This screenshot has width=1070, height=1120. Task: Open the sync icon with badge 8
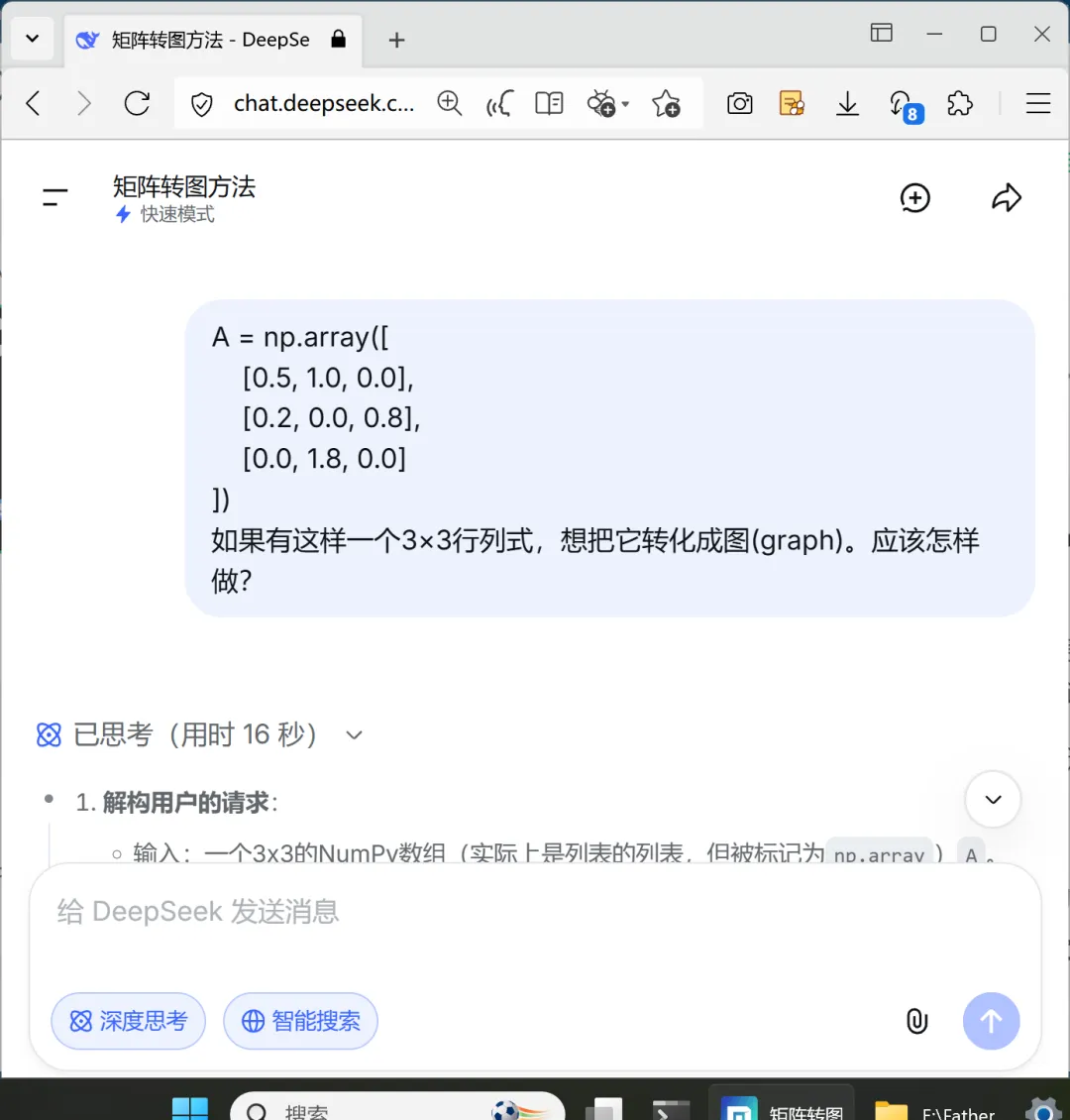tap(906, 106)
